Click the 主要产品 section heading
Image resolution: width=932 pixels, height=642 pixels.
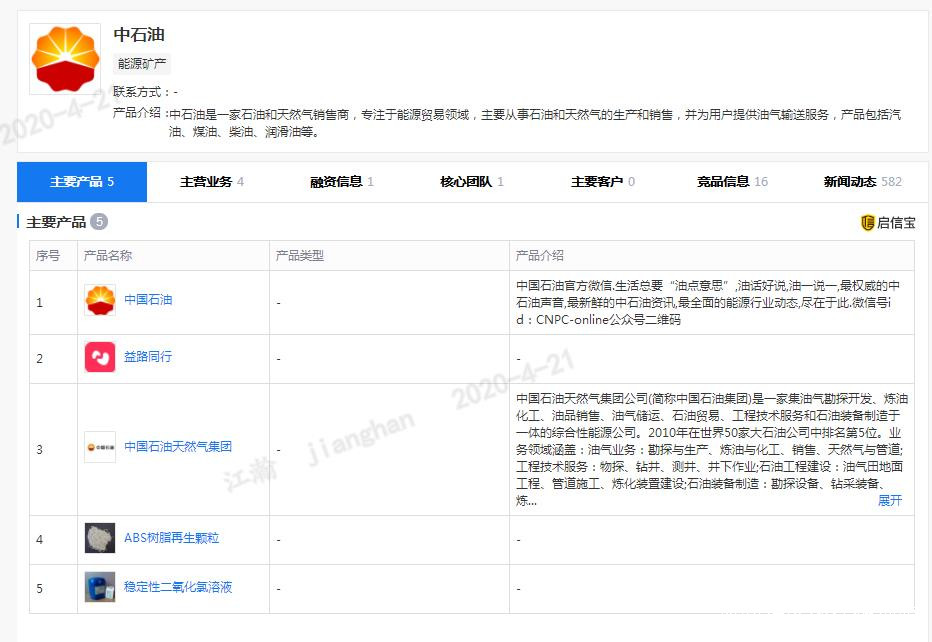tap(56, 222)
